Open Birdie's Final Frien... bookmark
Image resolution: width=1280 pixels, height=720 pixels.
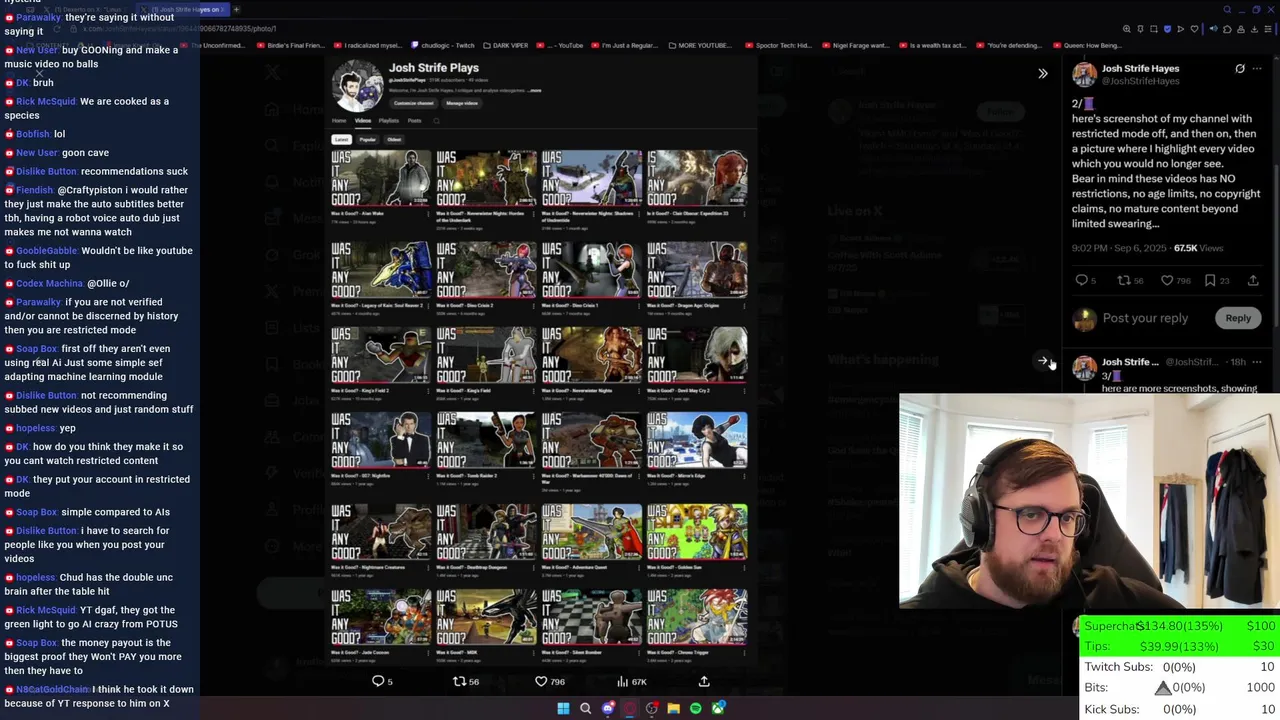click(x=291, y=45)
